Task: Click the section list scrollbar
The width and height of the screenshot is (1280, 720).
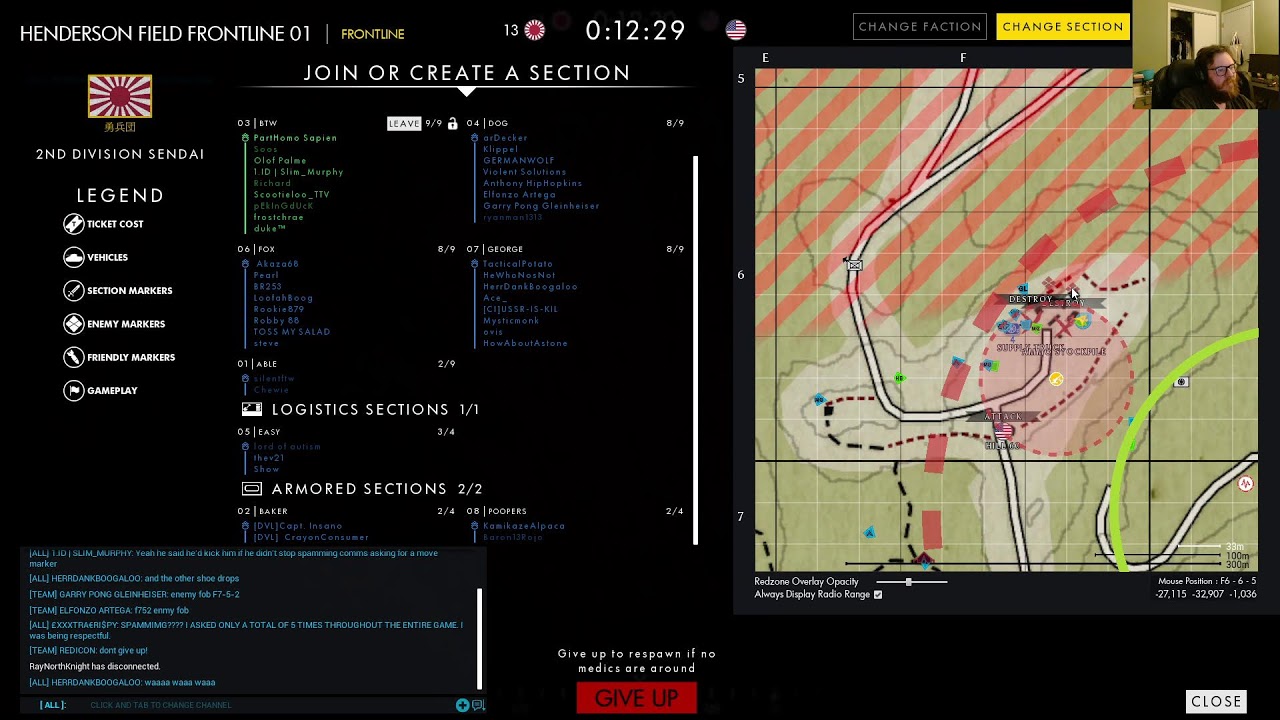Action: (x=695, y=350)
